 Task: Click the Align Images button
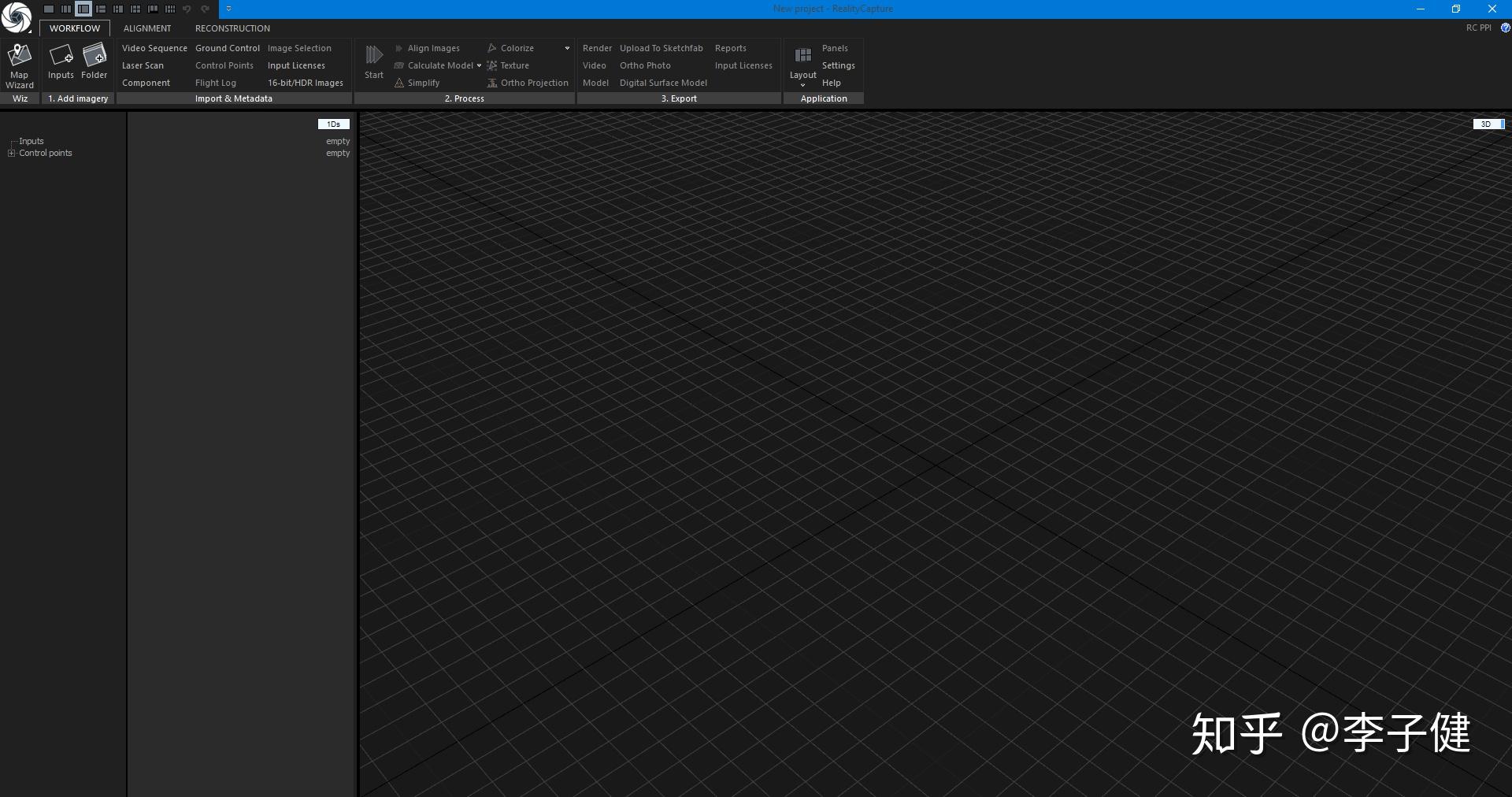click(x=428, y=48)
